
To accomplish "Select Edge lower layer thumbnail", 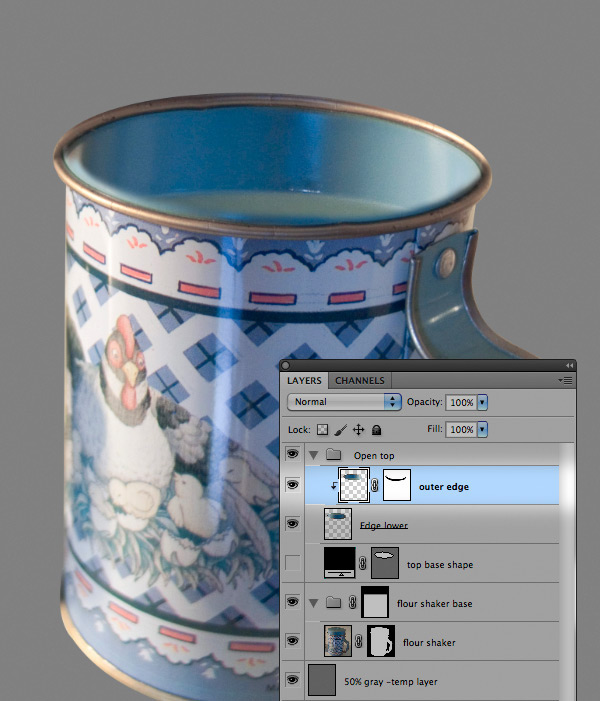I will tap(338, 524).
